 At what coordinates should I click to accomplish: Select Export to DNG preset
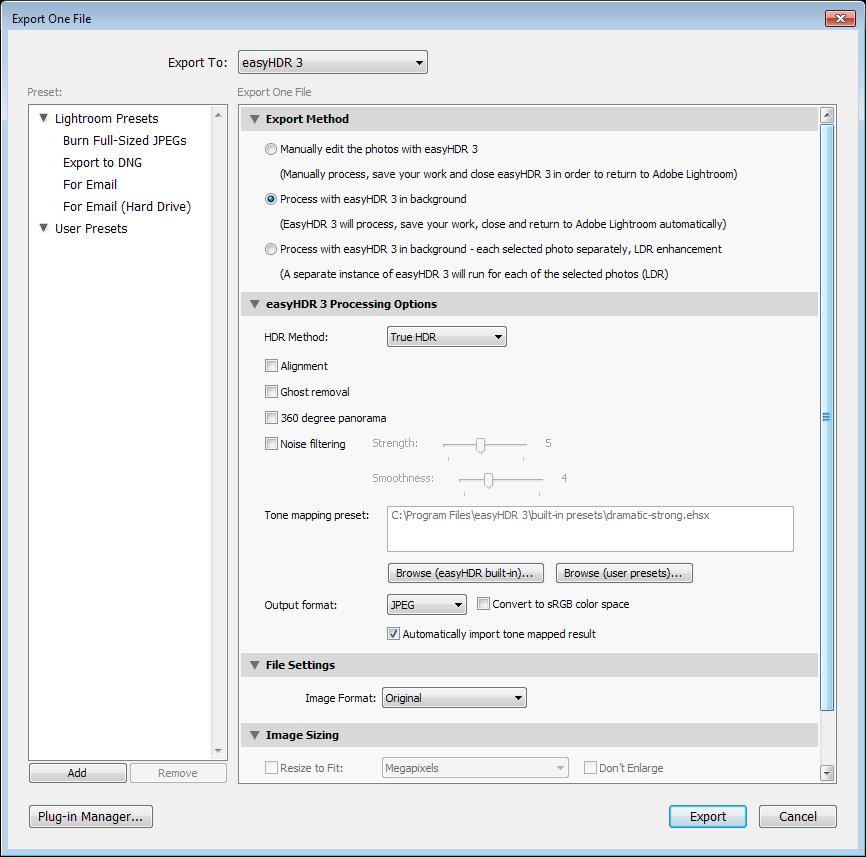[102, 163]
